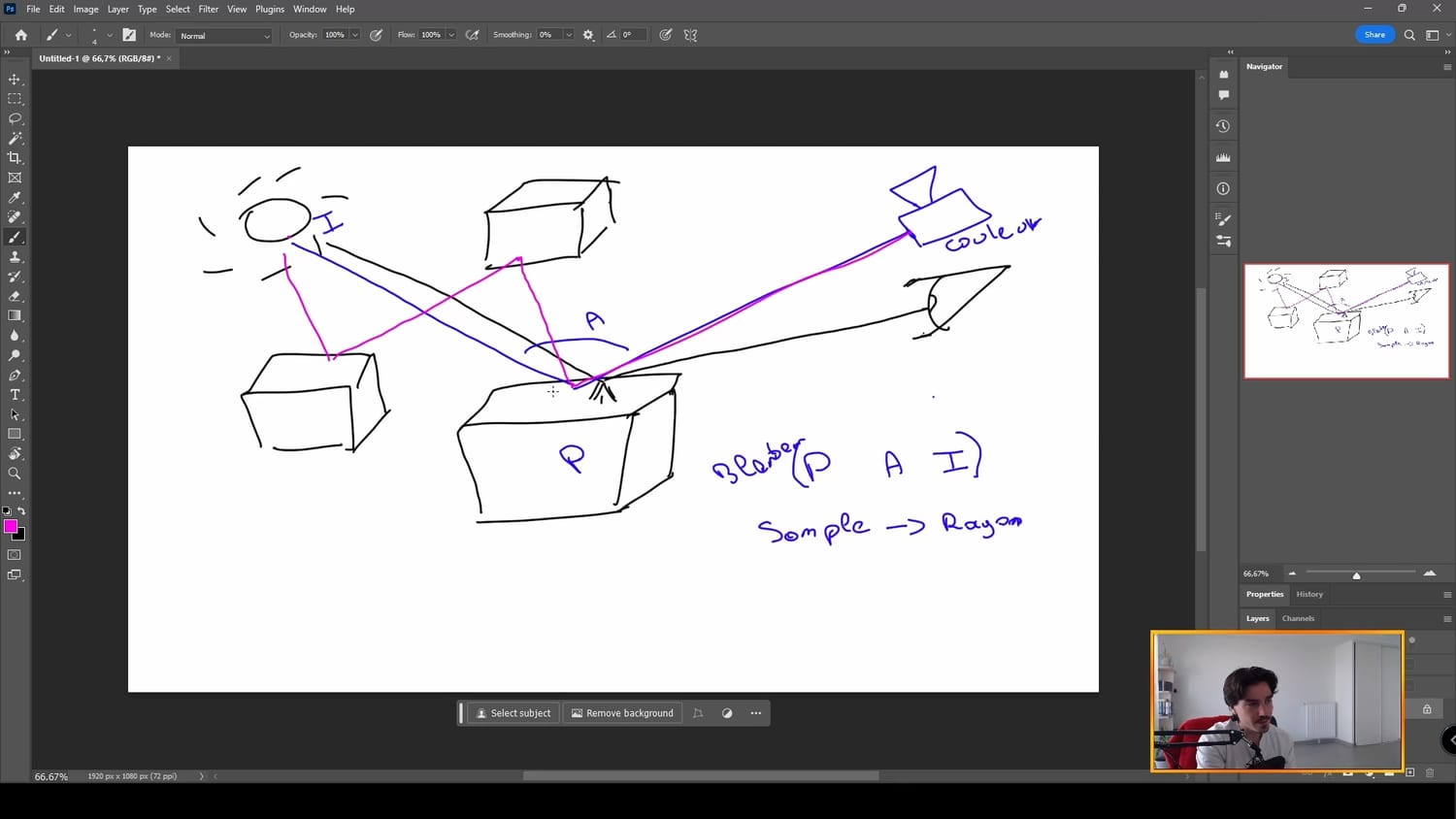1456x819 pixels.
Task: Switch to the Channels tab
Action: 1298,618
